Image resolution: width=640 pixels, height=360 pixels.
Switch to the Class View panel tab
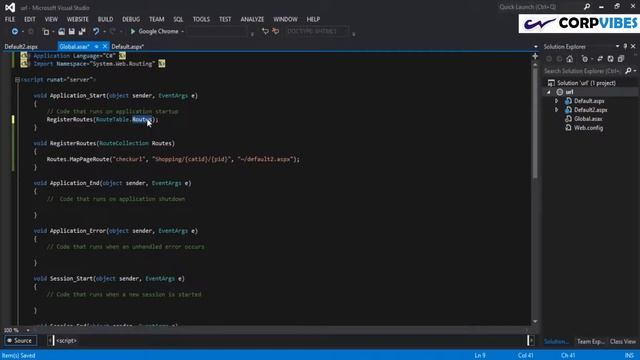[623, 342]
